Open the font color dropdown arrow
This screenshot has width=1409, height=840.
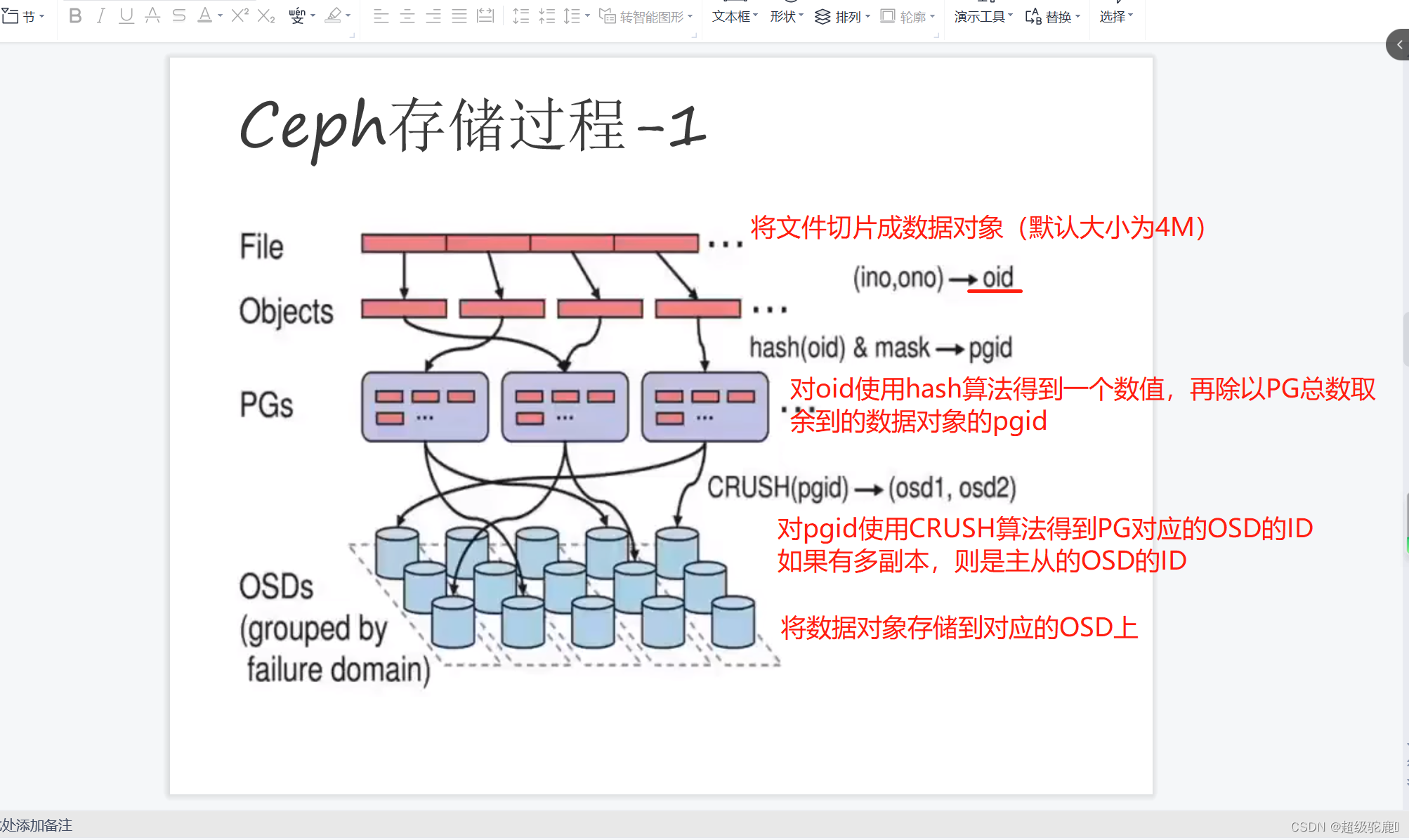218,15
